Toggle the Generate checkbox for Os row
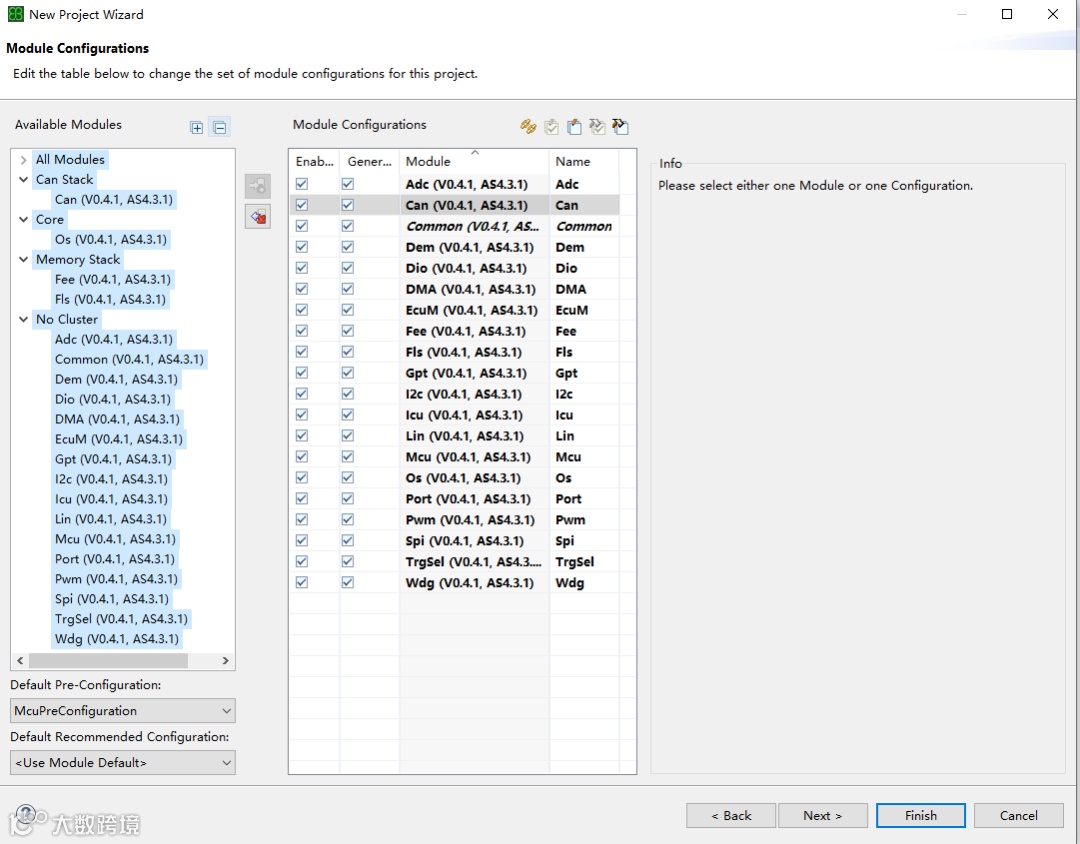 348,477
